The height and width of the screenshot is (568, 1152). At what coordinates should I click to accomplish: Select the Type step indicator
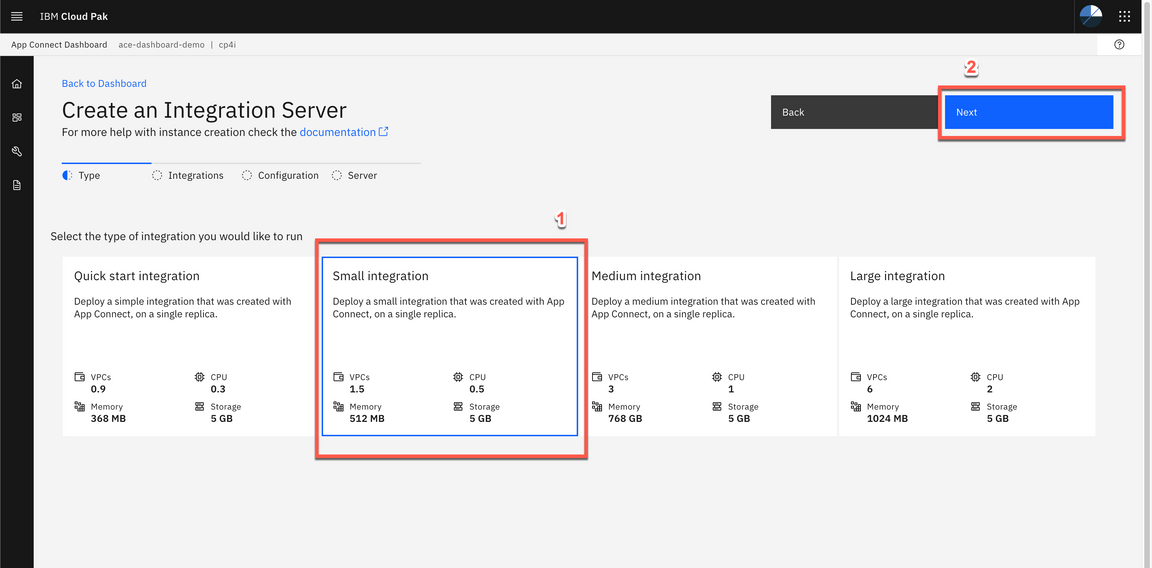click(x=82, y=176)
